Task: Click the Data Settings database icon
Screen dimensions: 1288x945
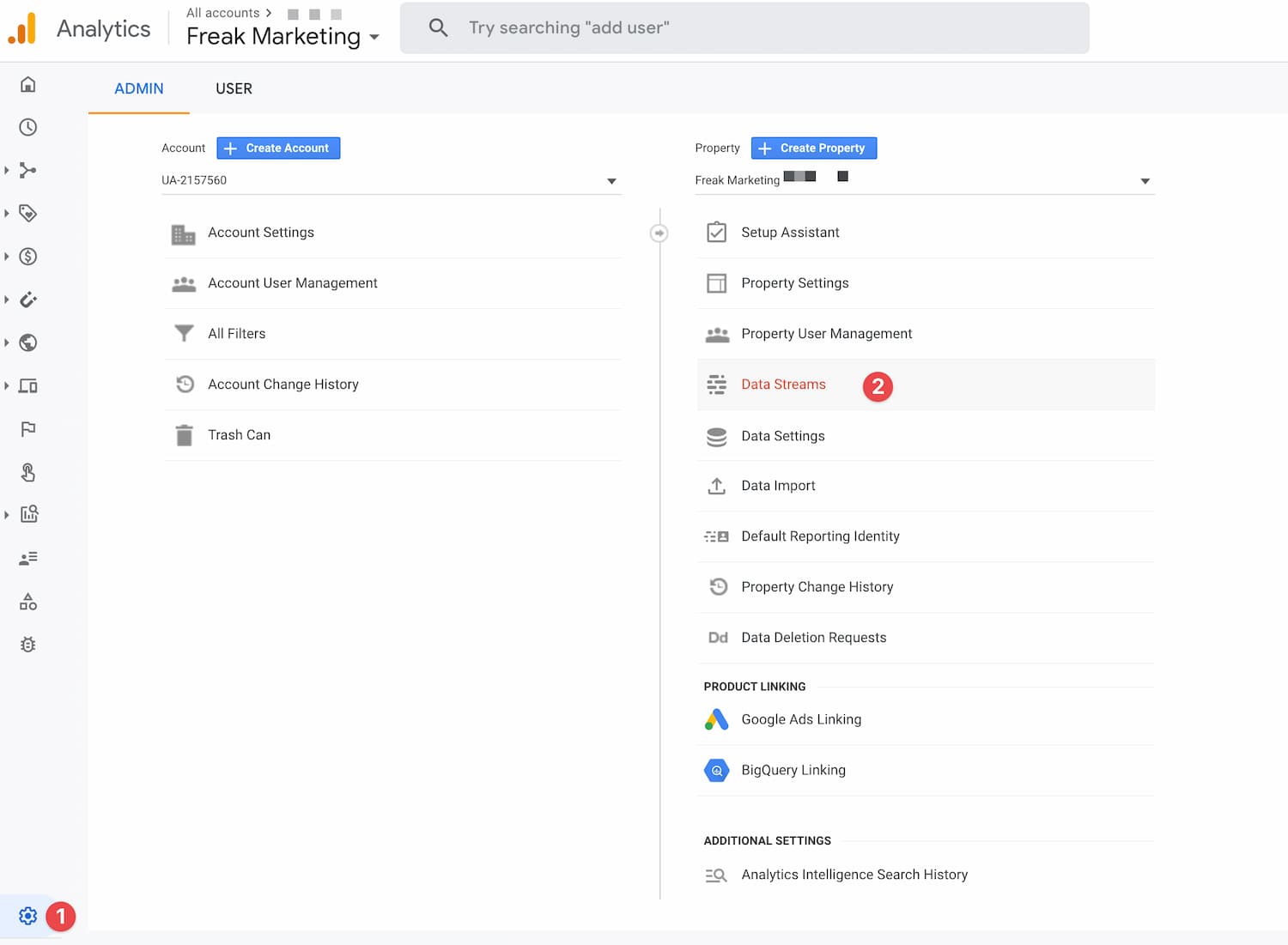Action: (x=716, y=436)
